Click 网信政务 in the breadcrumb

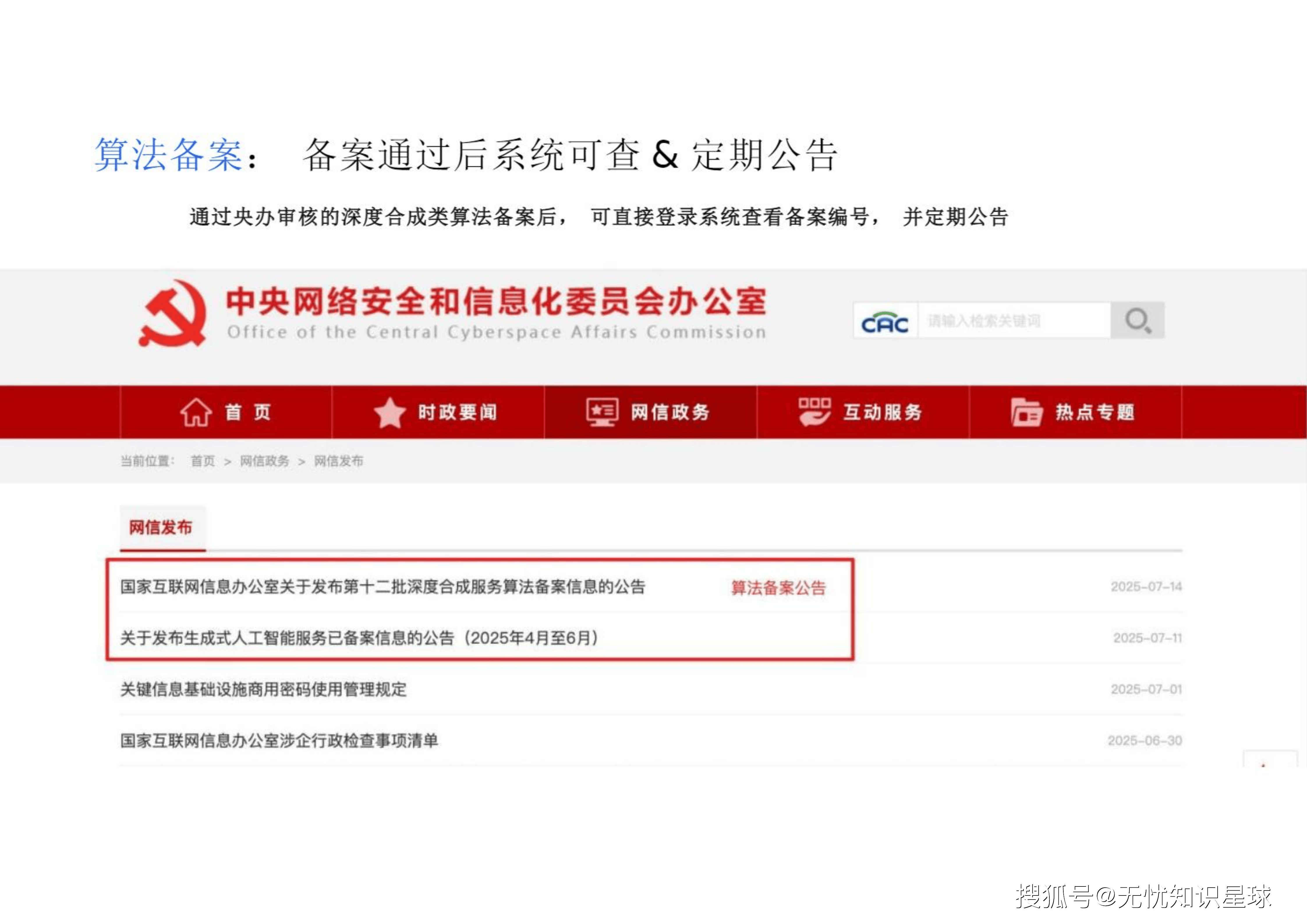click(x=264, y=461)
